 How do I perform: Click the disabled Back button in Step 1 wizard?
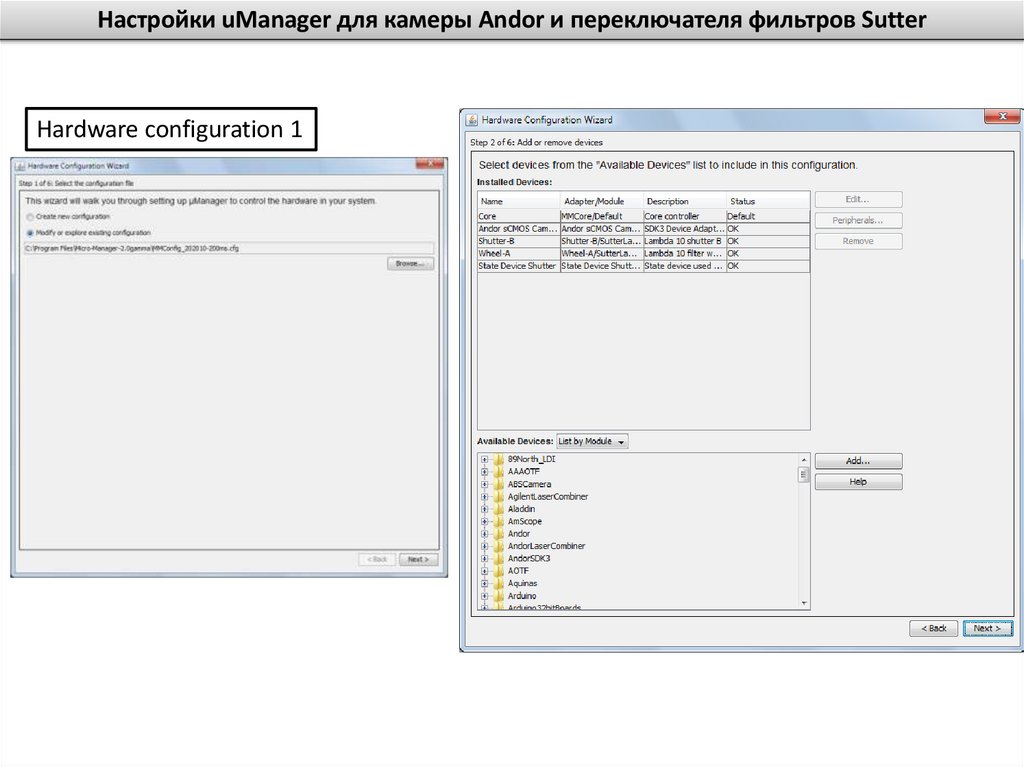tap(377, 559)
